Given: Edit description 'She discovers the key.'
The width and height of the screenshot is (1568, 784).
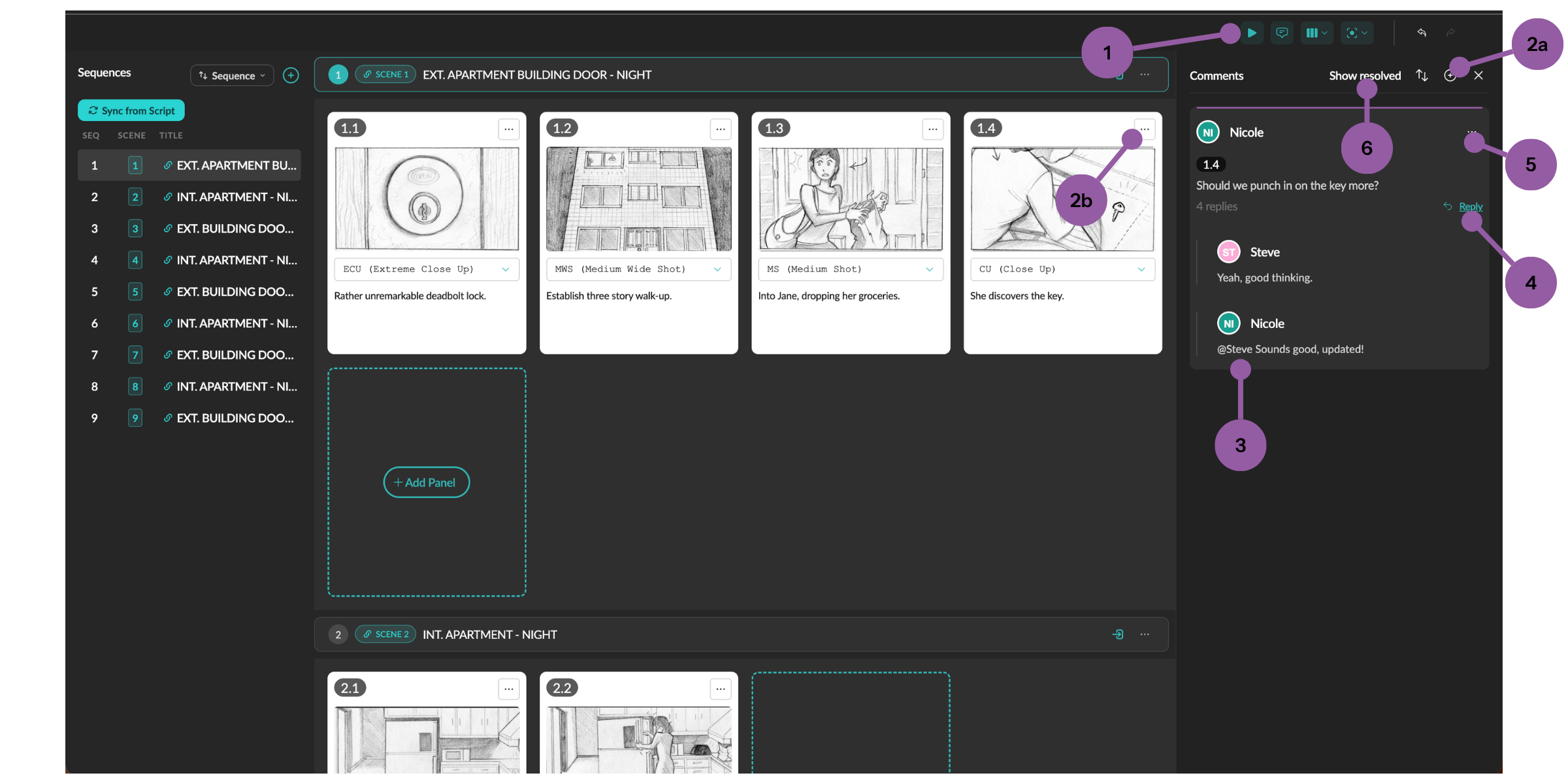Looking at the screenshot, I should pos(1017,296).
